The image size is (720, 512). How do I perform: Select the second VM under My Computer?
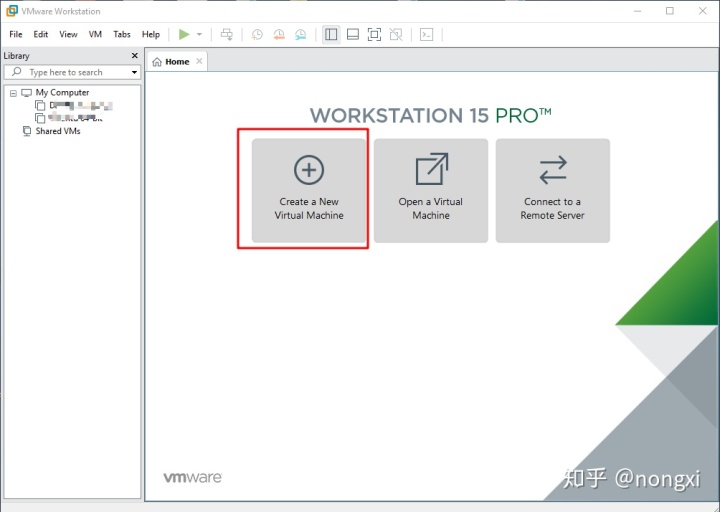(x=69, y=118)
